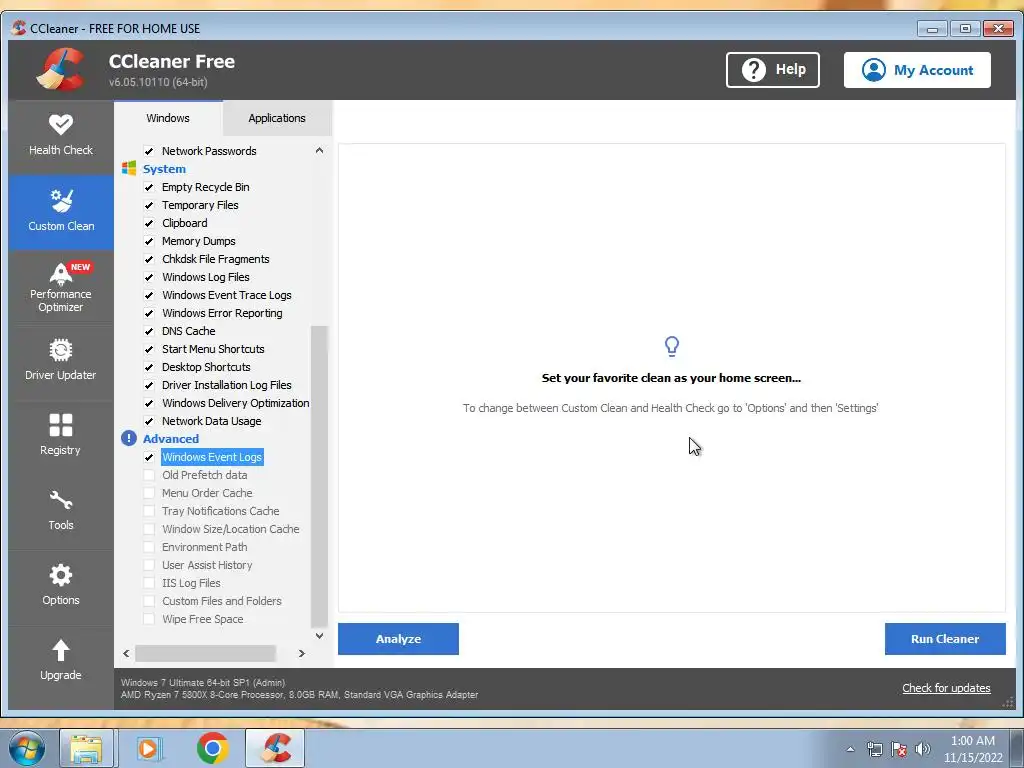Switch to the Applications tab
The width and height of the screenshot is (1024, 768).
(x=277, y=118)
